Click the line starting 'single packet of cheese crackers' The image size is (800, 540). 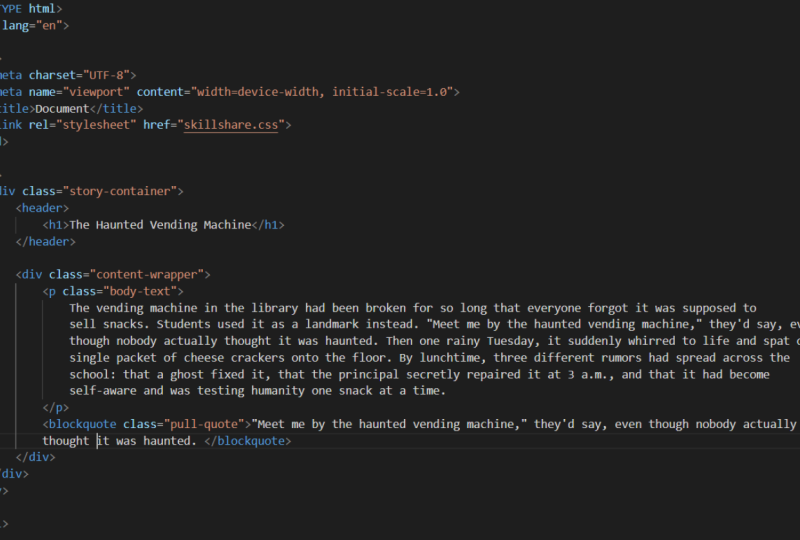tap(430, 358)
